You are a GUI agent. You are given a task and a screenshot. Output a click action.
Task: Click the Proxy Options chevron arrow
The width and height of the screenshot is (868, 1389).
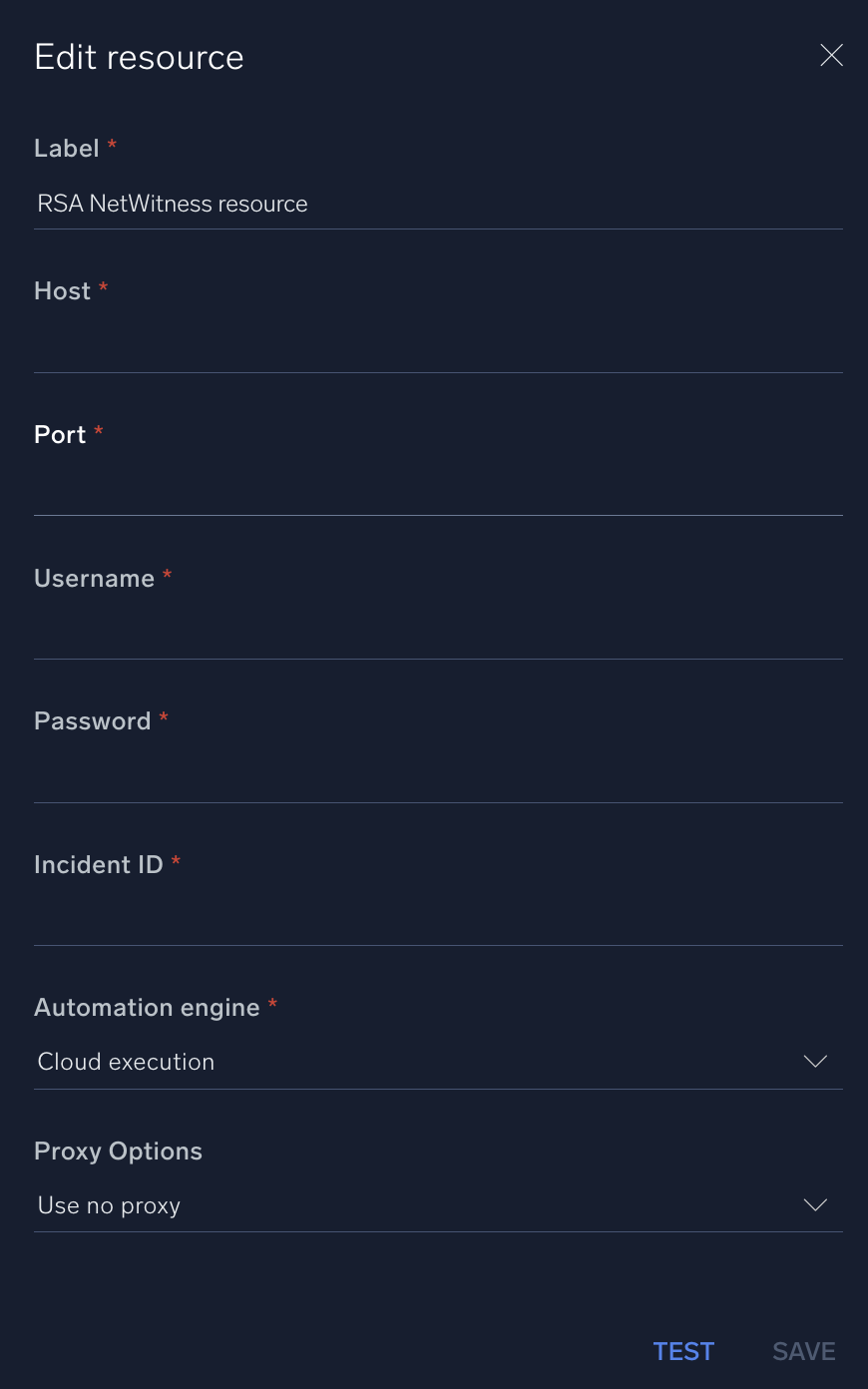click(x=815, y=1204)
